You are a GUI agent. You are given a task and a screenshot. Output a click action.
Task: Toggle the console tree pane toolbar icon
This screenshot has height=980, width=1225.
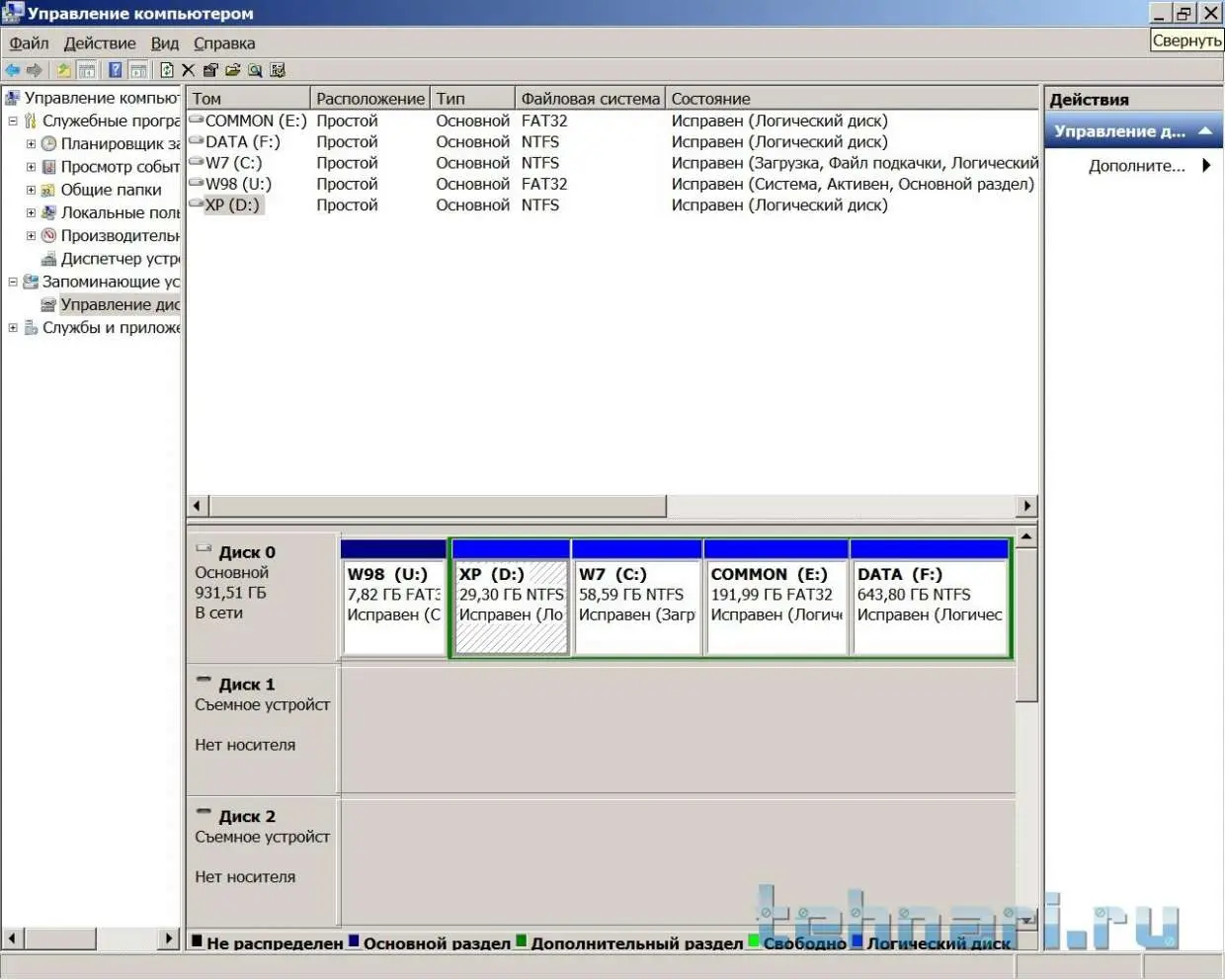click(x=87, y=70)
